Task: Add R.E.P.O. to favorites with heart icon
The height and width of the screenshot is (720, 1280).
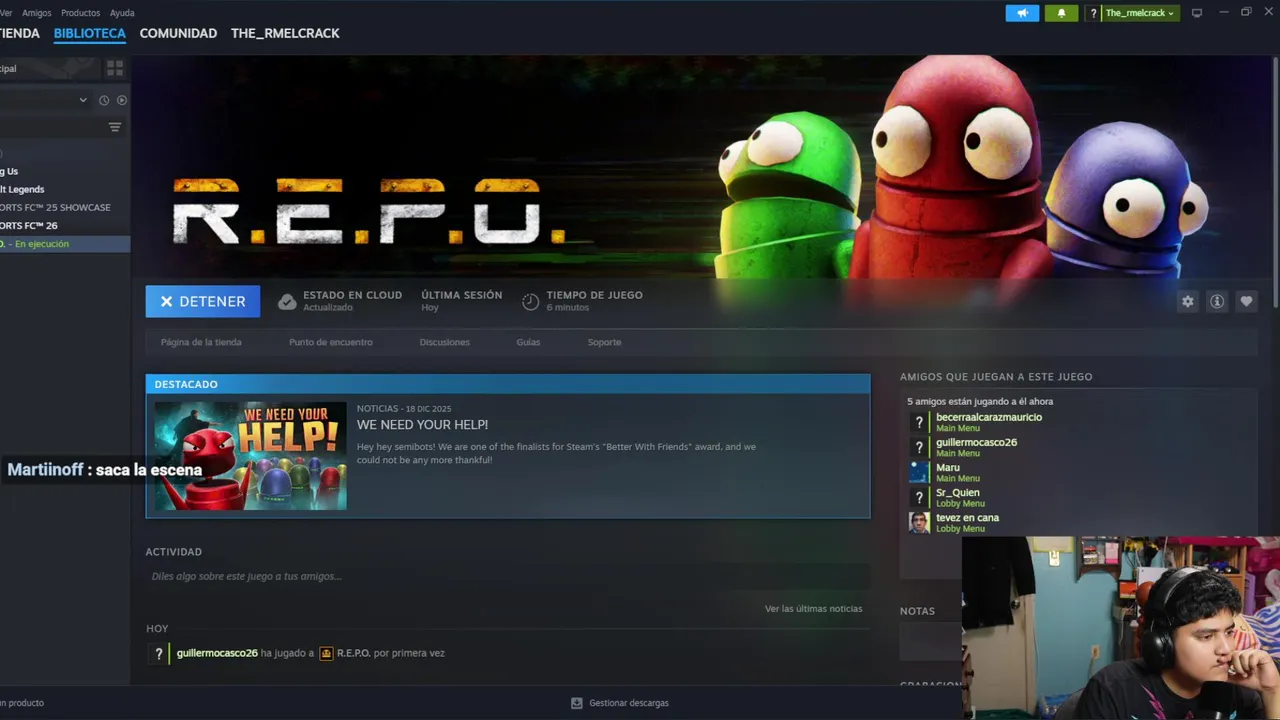Action: (1246, 301)
